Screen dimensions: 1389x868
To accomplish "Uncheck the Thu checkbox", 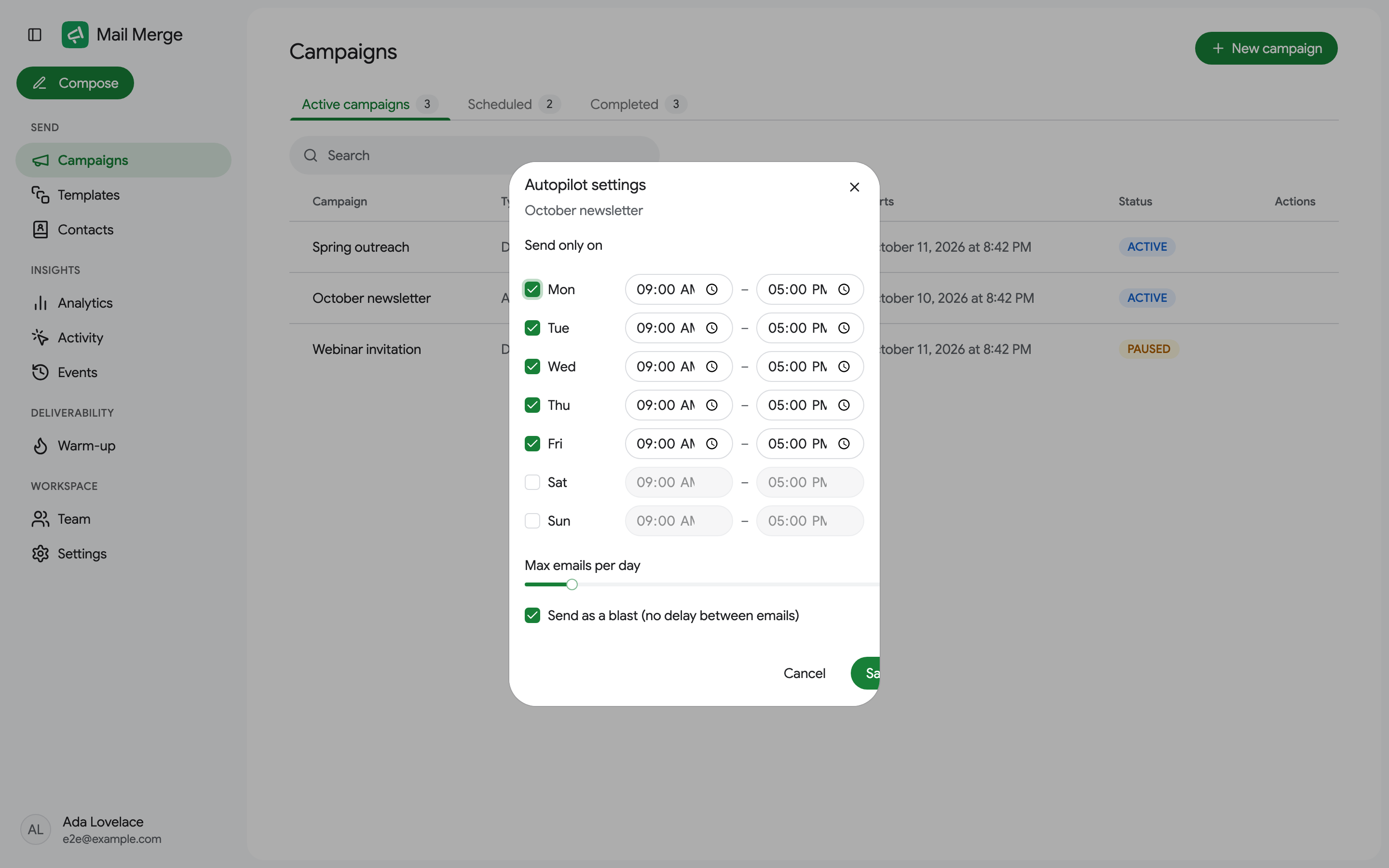I will point(532,405).
